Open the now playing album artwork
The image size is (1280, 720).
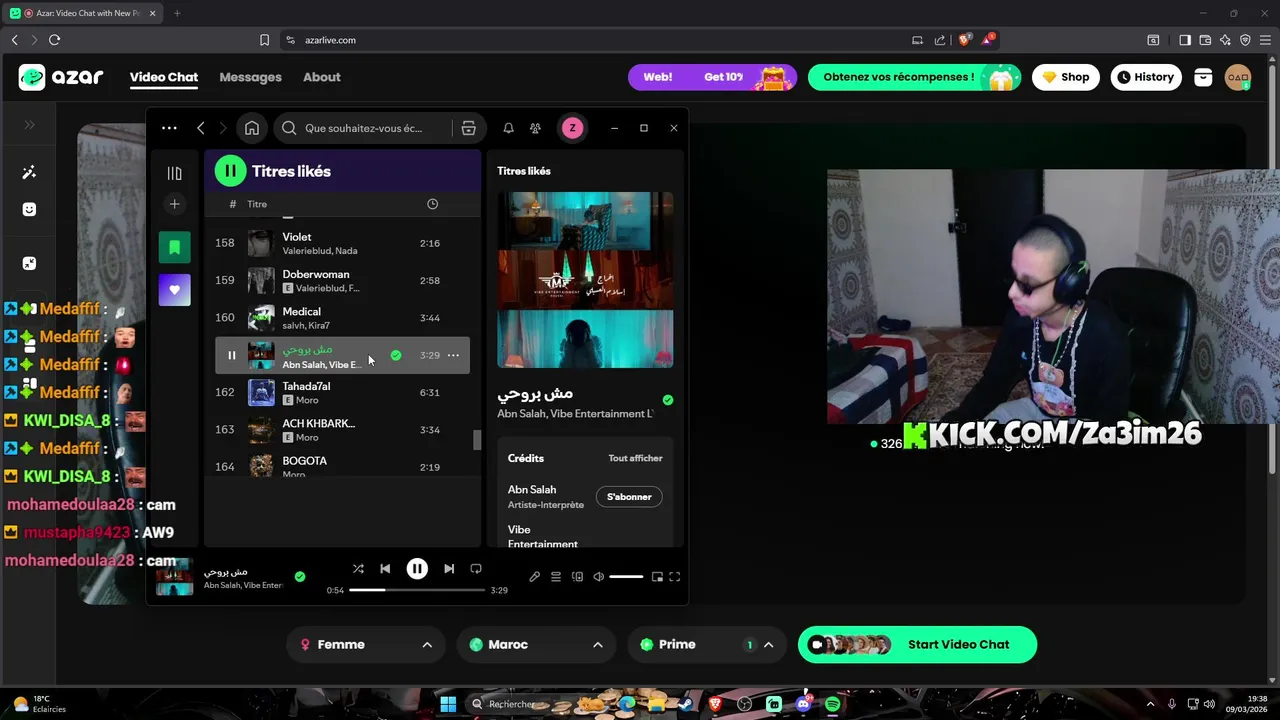tap(585, 280)
